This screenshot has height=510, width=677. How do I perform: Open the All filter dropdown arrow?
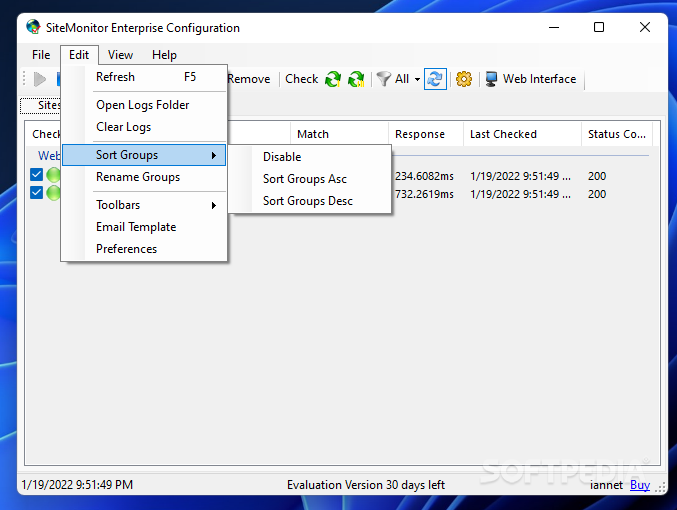coord(417,79)
